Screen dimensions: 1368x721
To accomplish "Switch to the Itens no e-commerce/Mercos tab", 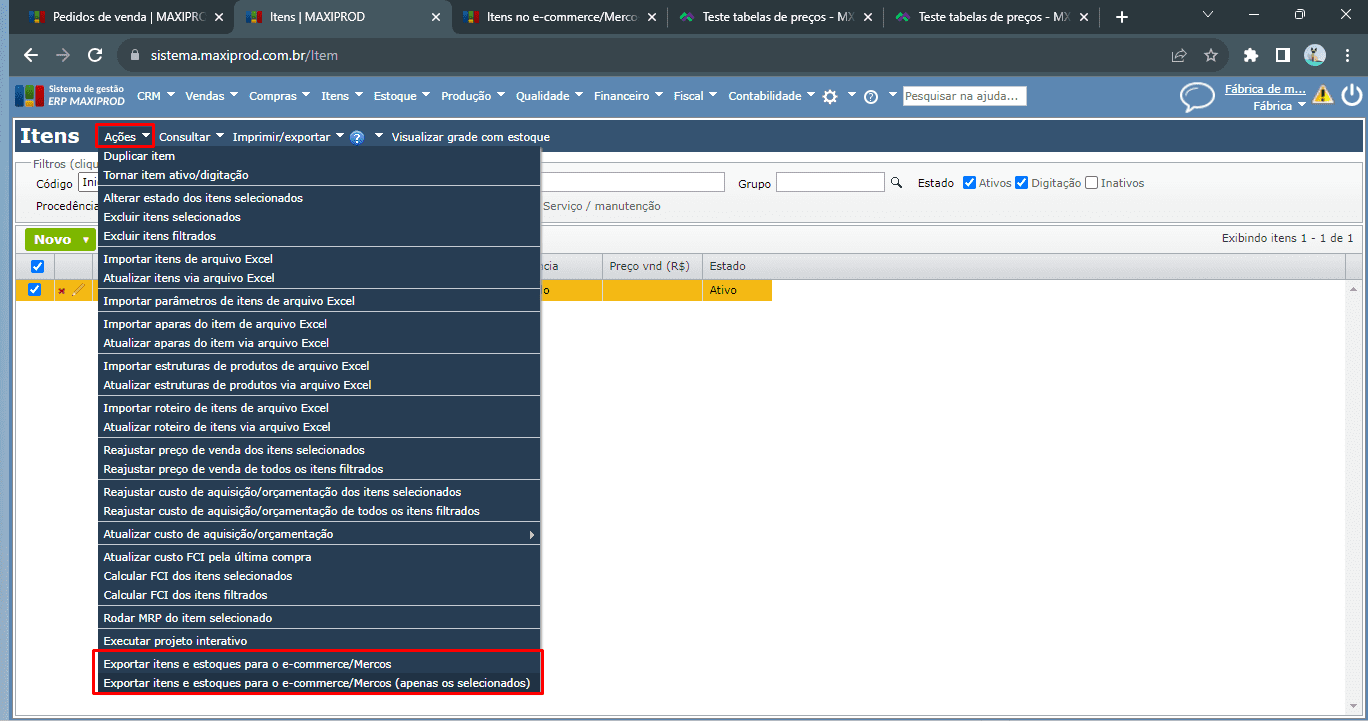I will click(x=560, y=17).
